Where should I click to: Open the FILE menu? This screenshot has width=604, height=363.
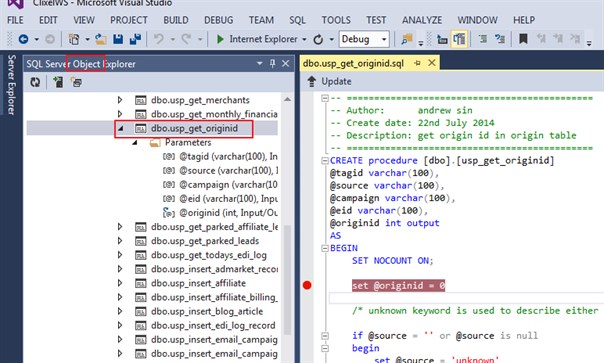15,20
